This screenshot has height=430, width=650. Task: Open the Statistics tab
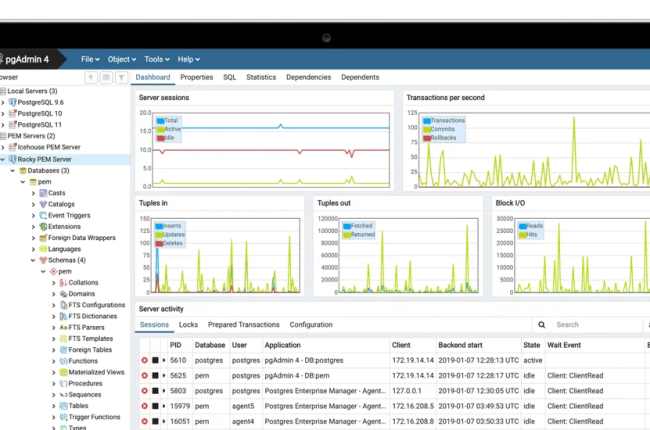click(261, 77)
